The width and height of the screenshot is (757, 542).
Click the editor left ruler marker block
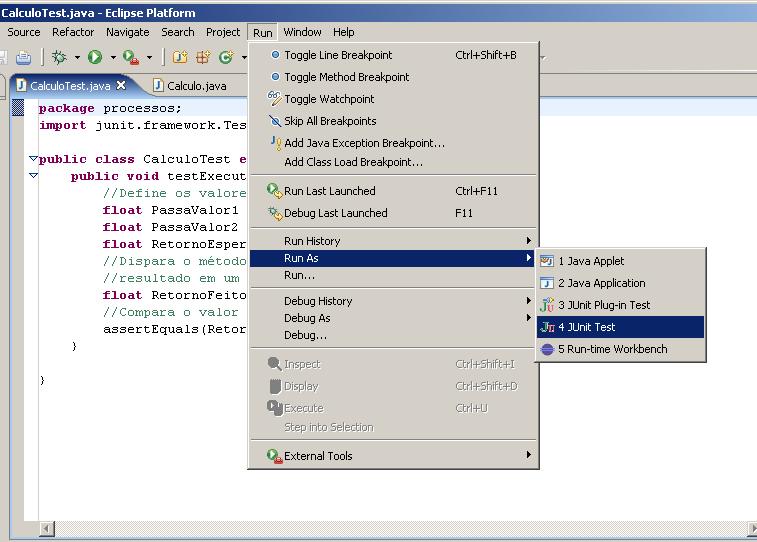pos(17,107)
